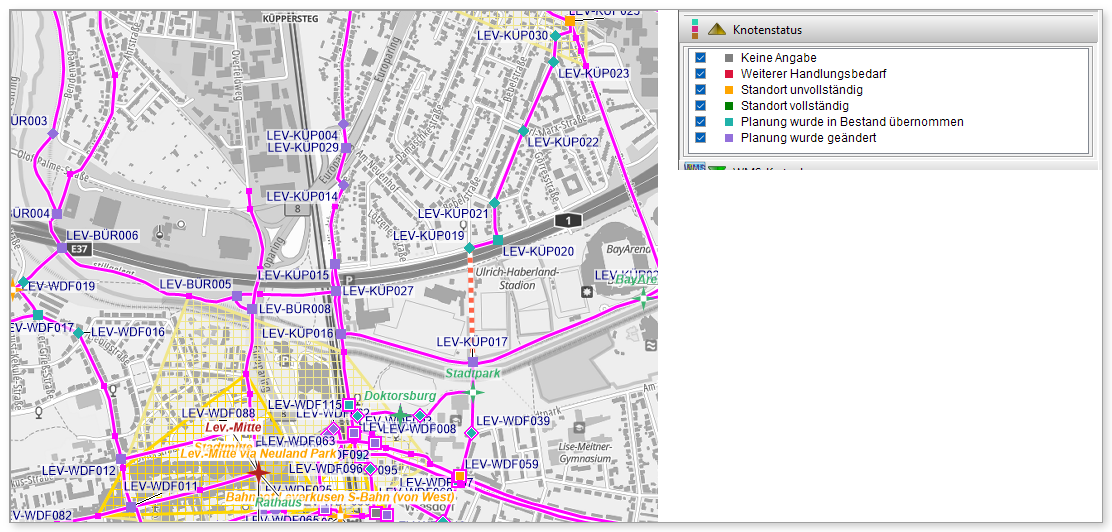The height and width of the screenshot is (532, 1112).
Task: Toggle the Keine Angabe checkbox
Action: (701, 57)
